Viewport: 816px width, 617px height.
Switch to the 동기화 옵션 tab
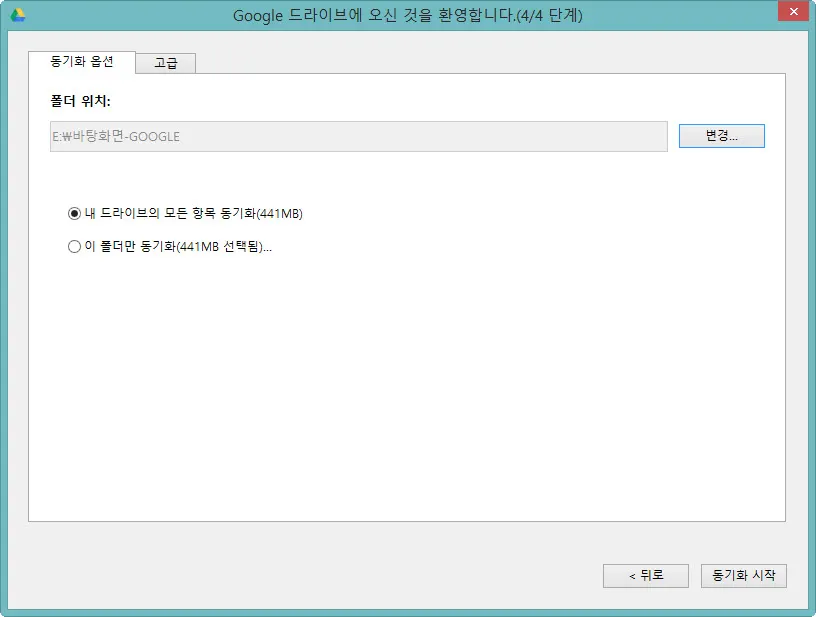82,62
